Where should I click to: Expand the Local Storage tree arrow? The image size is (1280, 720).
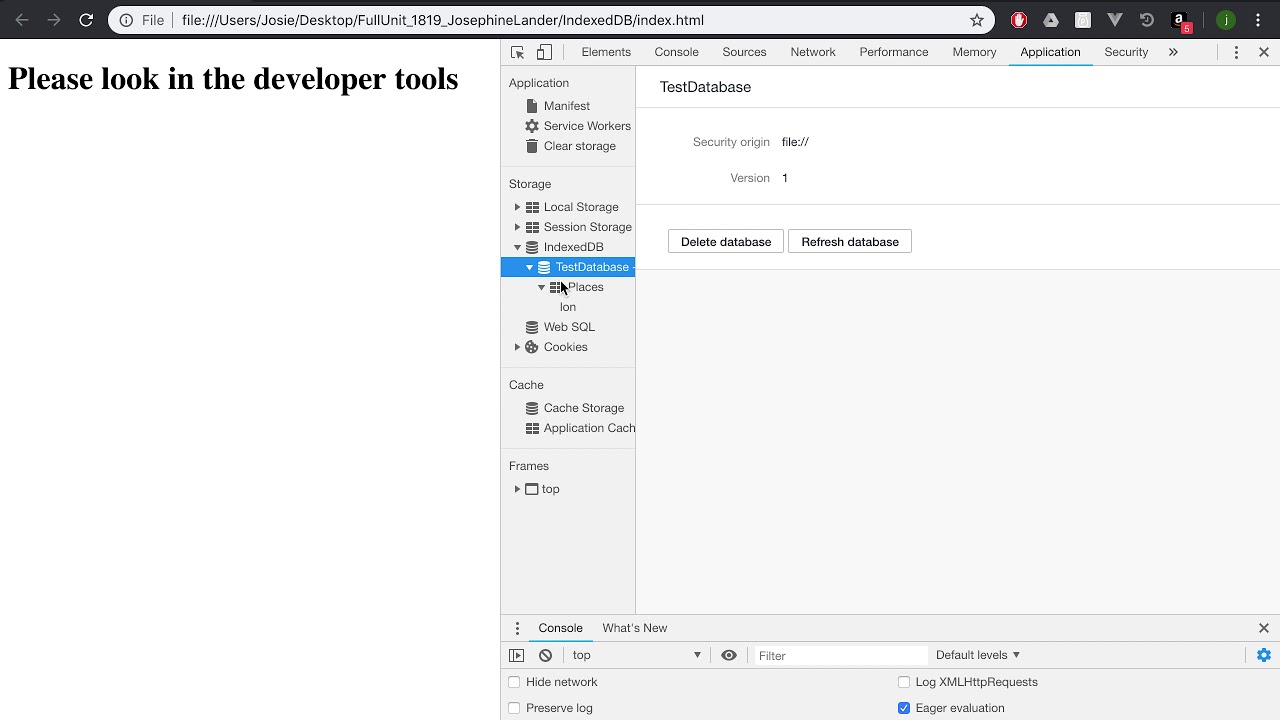pyautogui.click(x=517, y=207)
